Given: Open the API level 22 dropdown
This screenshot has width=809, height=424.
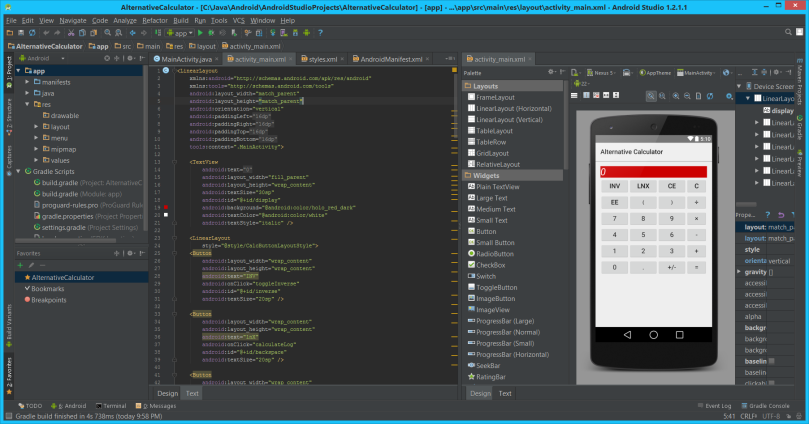Looking at the screenshot, I should click(x=581, y=83).
